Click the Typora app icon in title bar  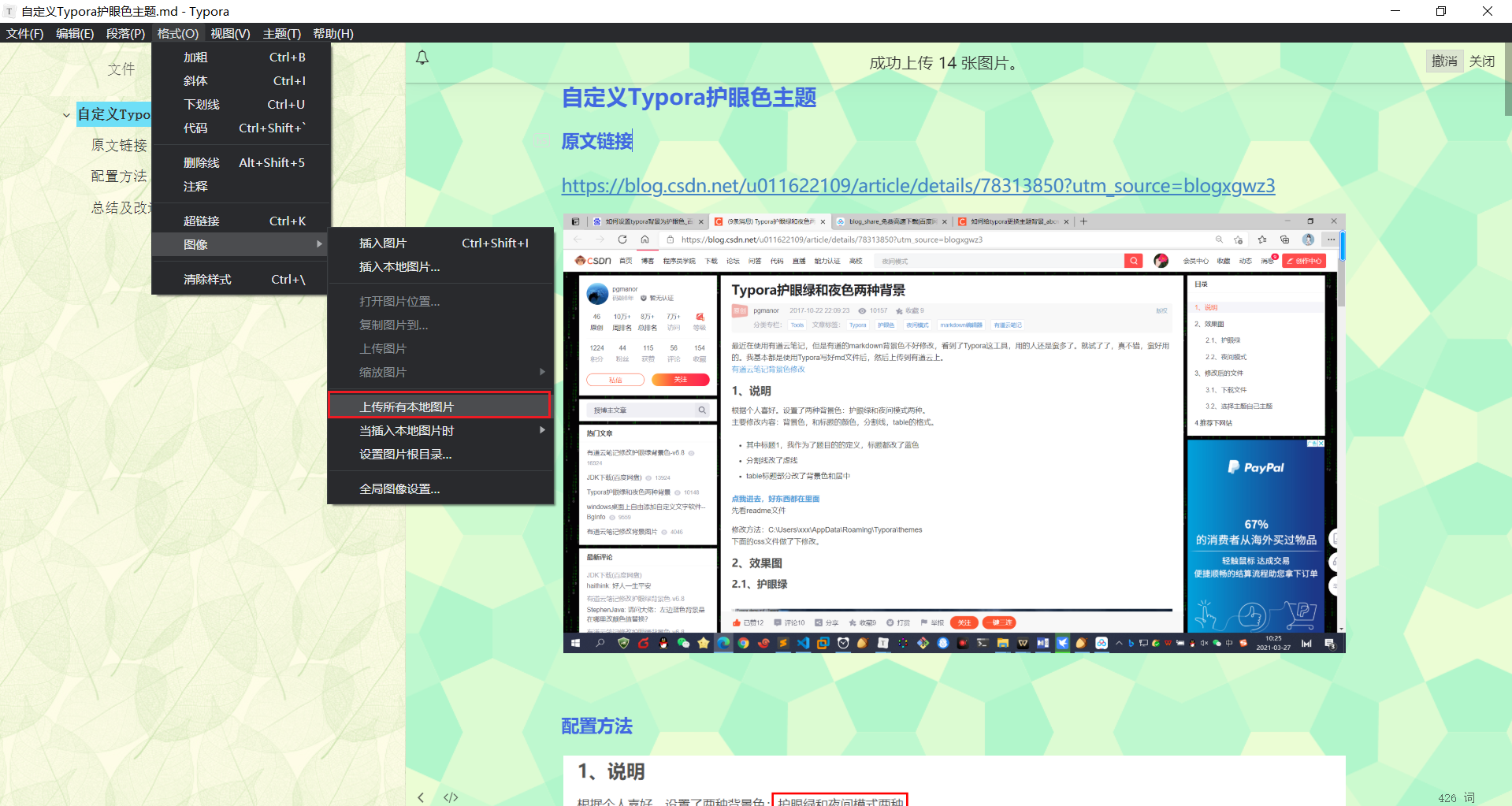click(x=9, y=12)
